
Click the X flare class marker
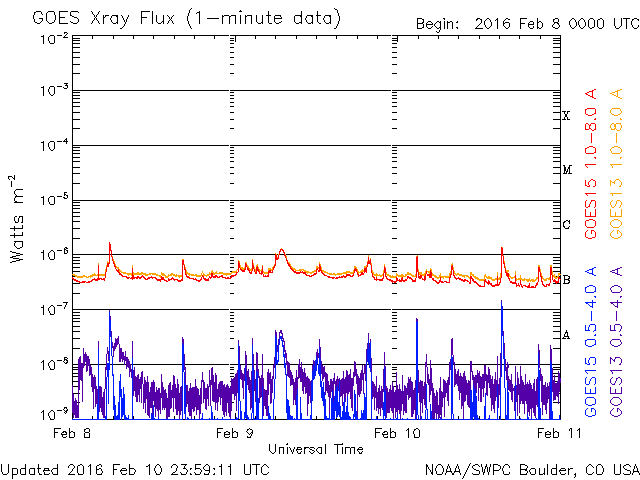(x=566, y=116)
